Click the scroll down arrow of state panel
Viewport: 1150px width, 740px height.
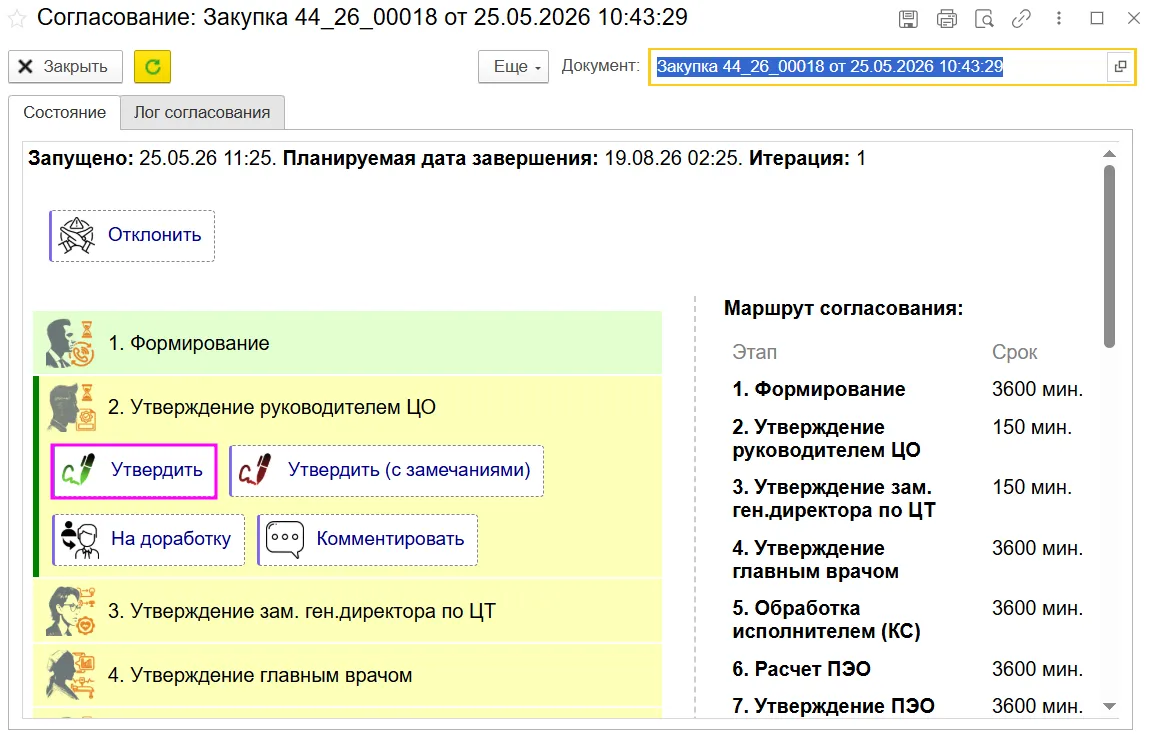pyautogui.click(x=1110, y=706)
